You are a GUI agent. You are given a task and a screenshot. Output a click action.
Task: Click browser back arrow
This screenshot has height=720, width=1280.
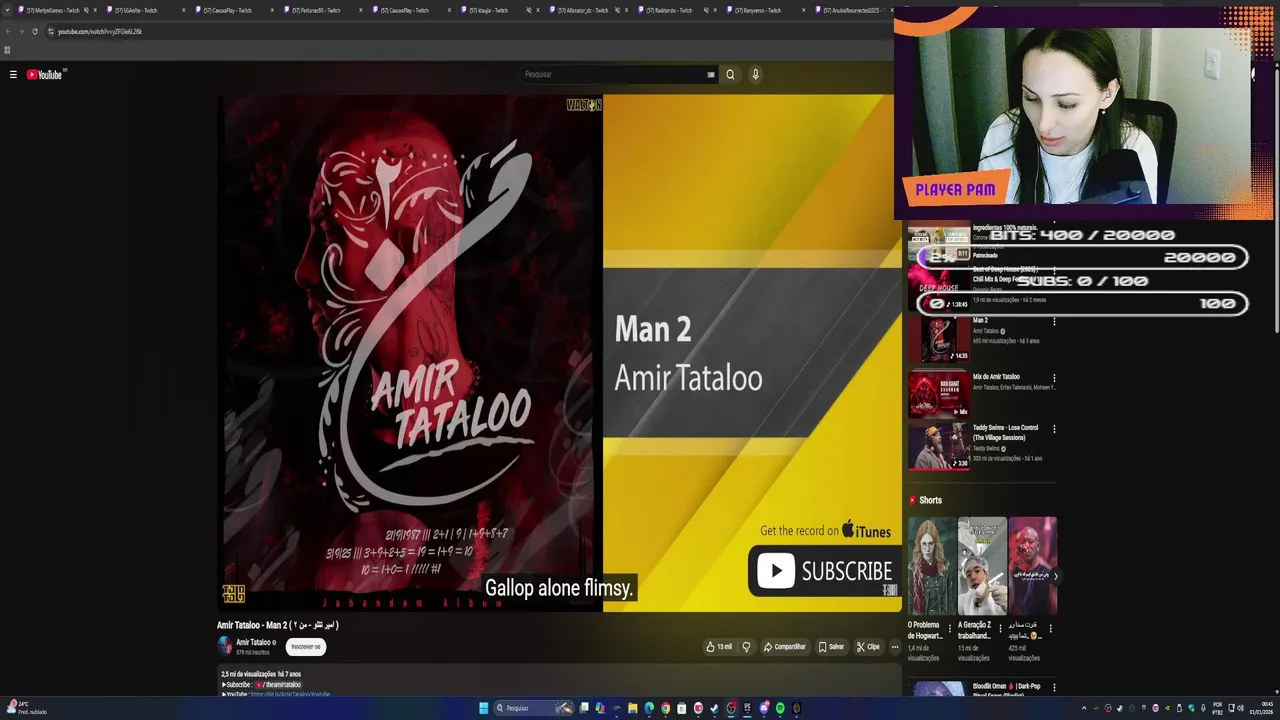coord(7,31)
